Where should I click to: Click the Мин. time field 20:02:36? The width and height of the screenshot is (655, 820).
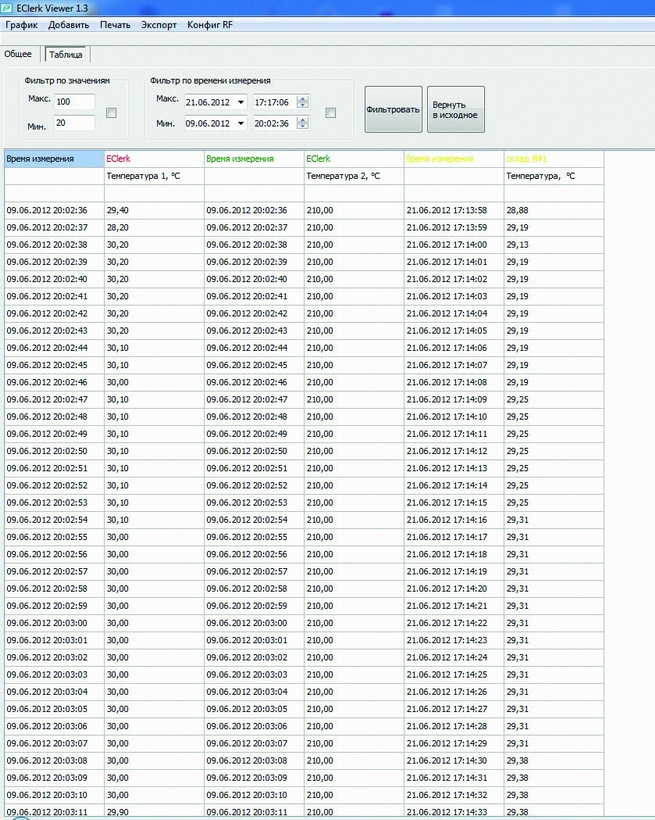coord(274,123)
